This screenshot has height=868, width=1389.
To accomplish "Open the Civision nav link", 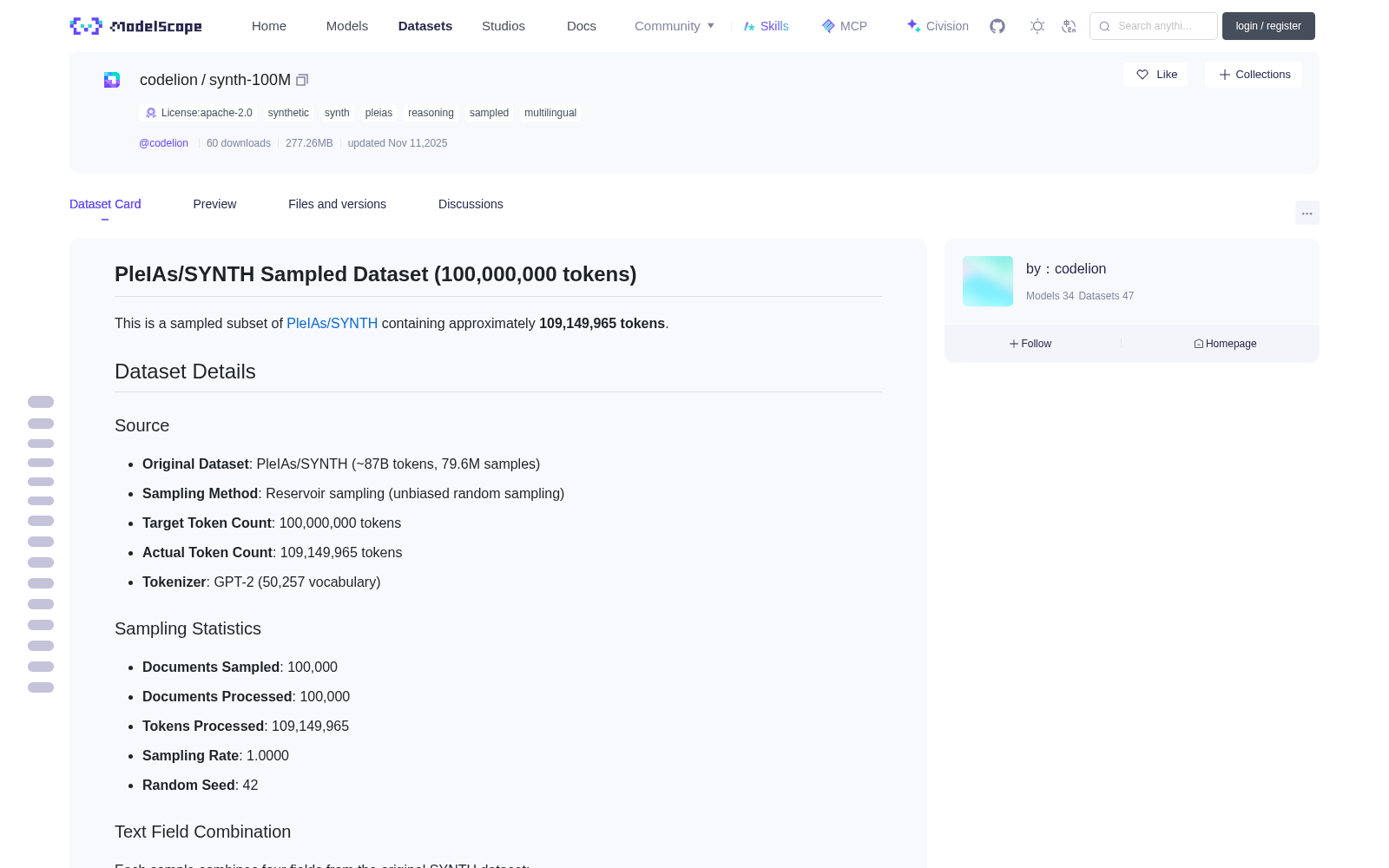I will point(938,26).
